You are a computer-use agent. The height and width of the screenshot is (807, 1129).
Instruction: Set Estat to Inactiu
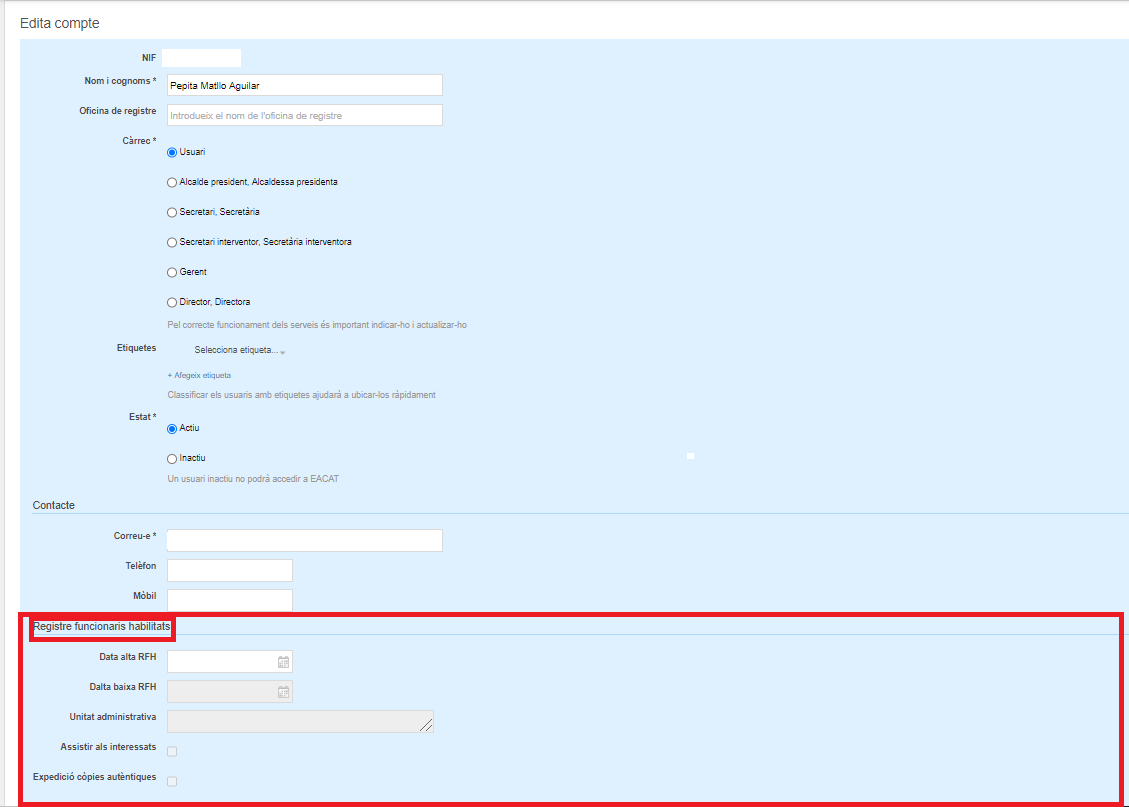(x=172, y=458)
